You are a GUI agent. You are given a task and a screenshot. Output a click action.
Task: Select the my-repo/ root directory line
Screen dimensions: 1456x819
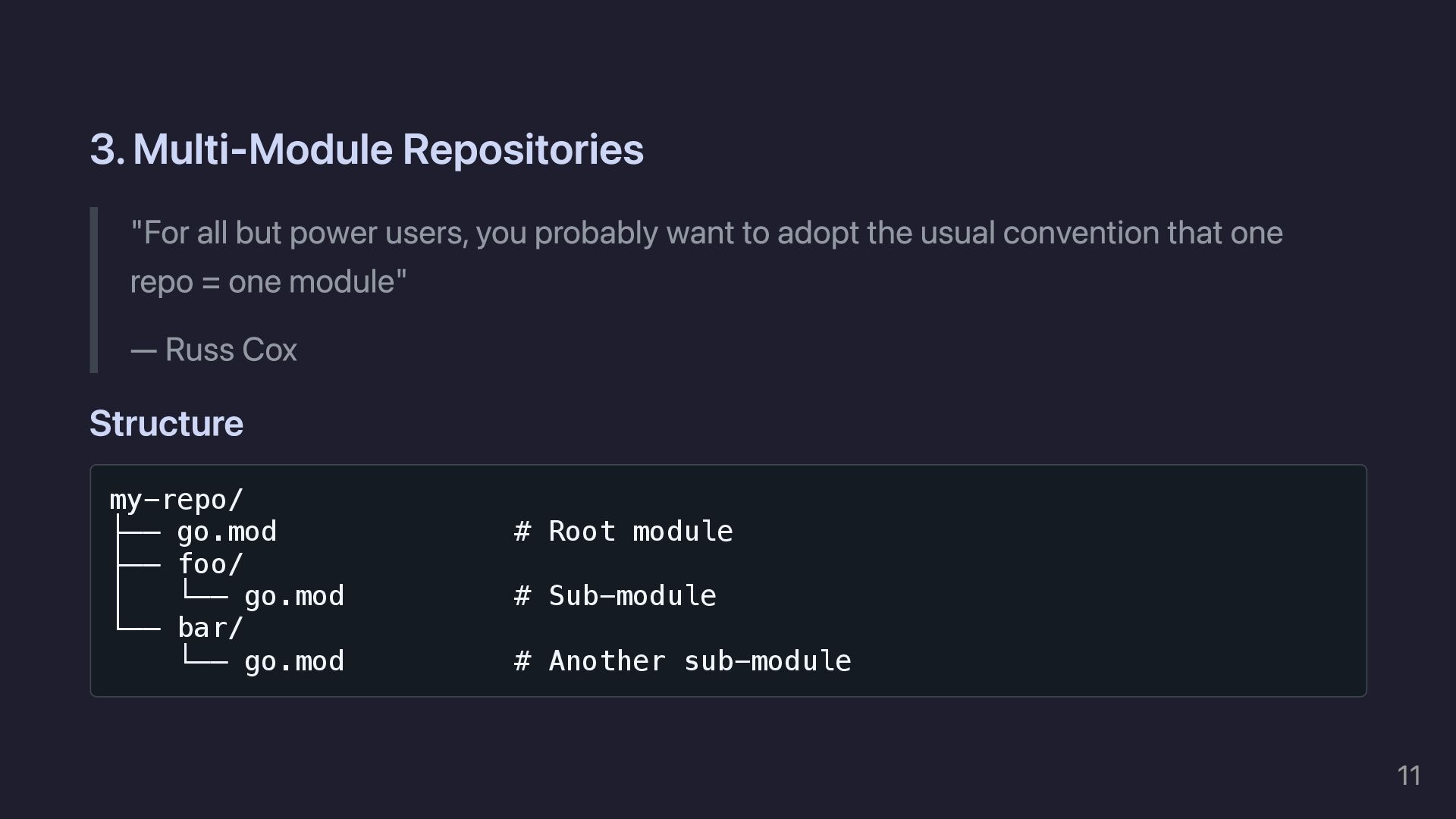point(176,500)
